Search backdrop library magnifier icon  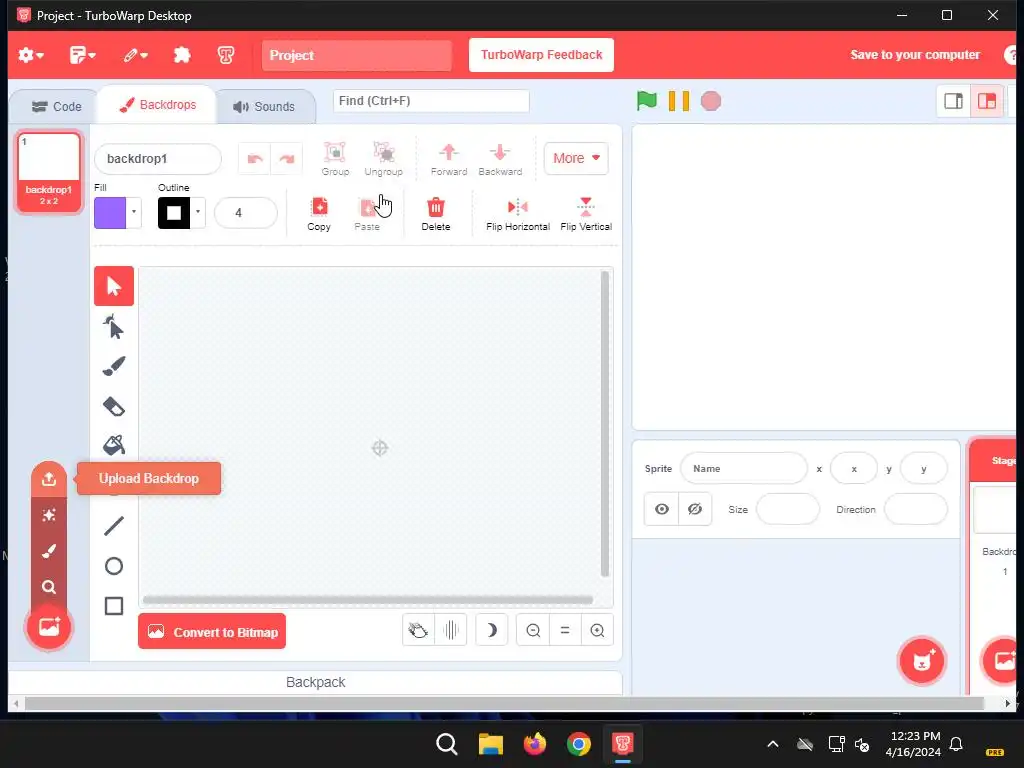pos(49,586)
